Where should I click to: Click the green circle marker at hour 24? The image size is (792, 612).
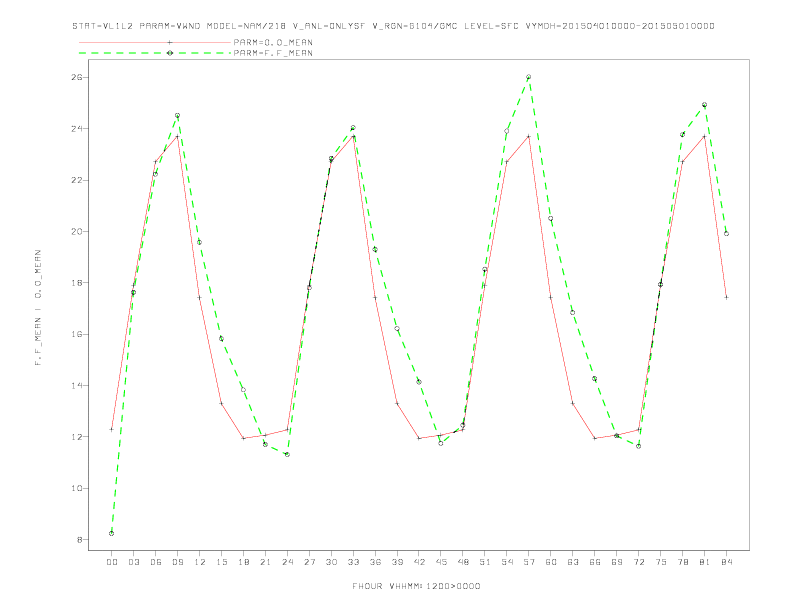click(287, 454)
